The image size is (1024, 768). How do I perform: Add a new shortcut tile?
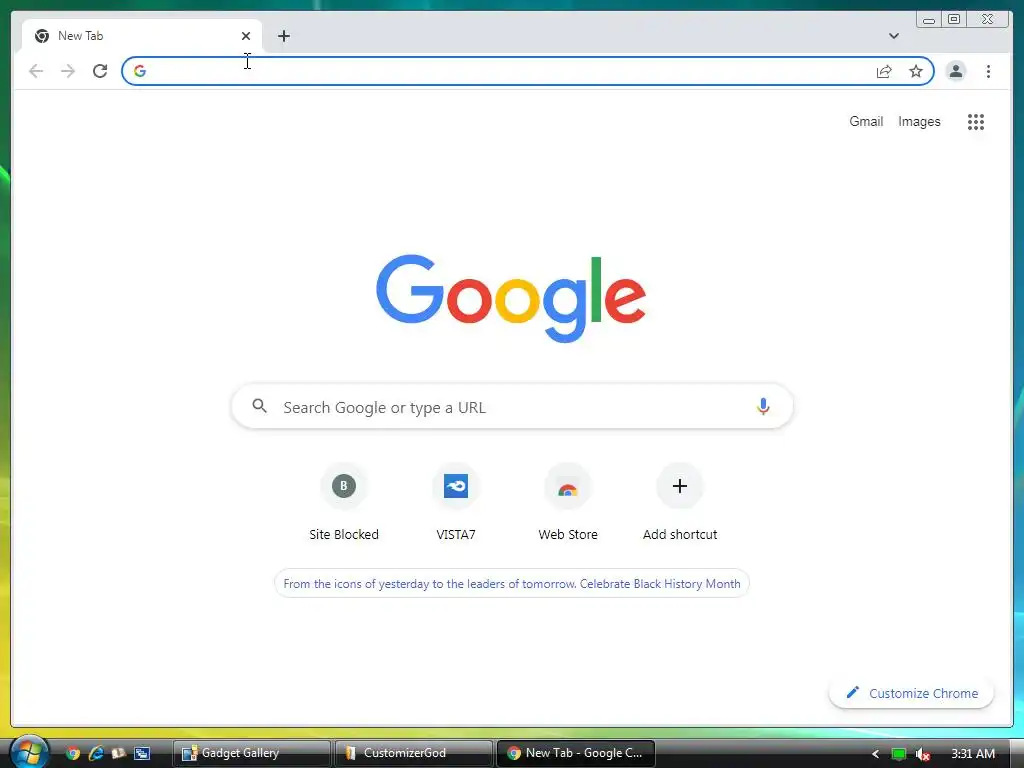coord(680,502)
